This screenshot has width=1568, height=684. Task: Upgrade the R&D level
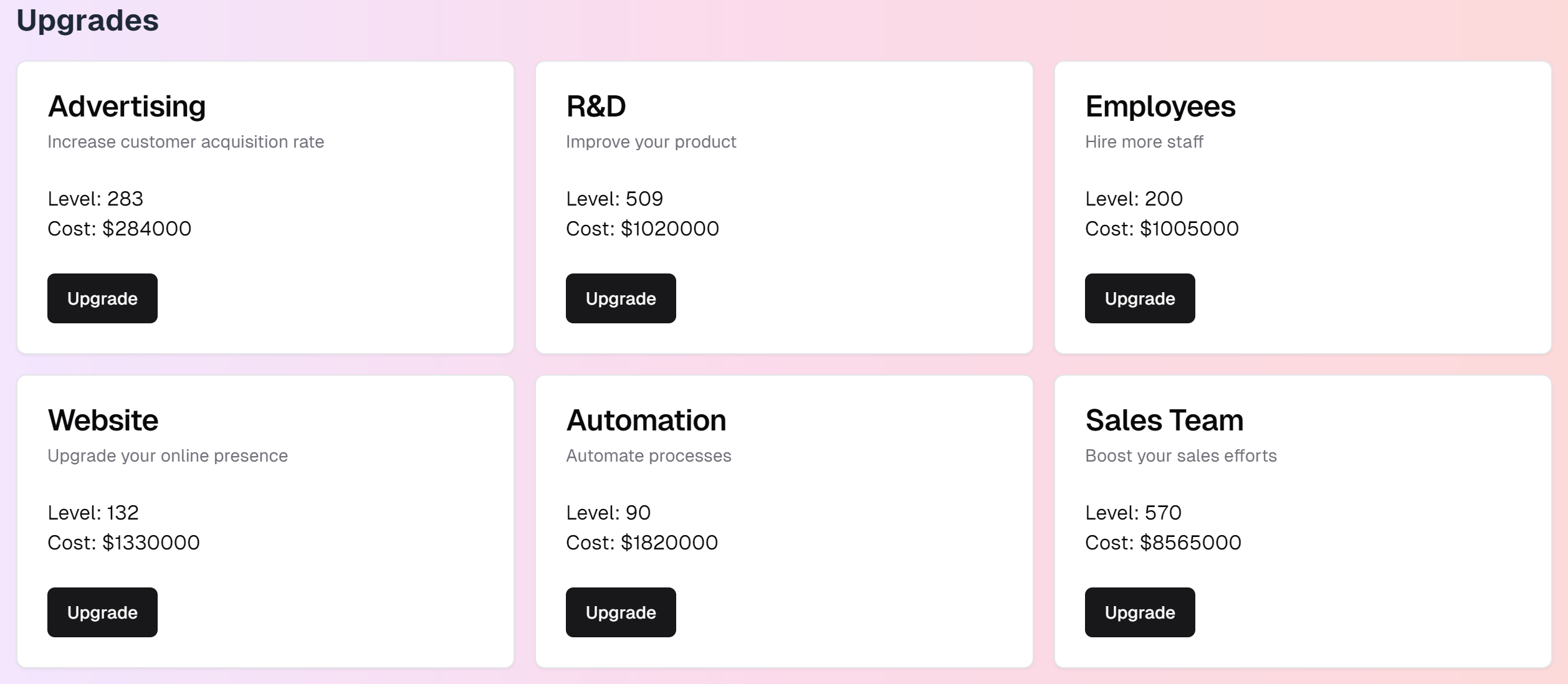(621, 298)
